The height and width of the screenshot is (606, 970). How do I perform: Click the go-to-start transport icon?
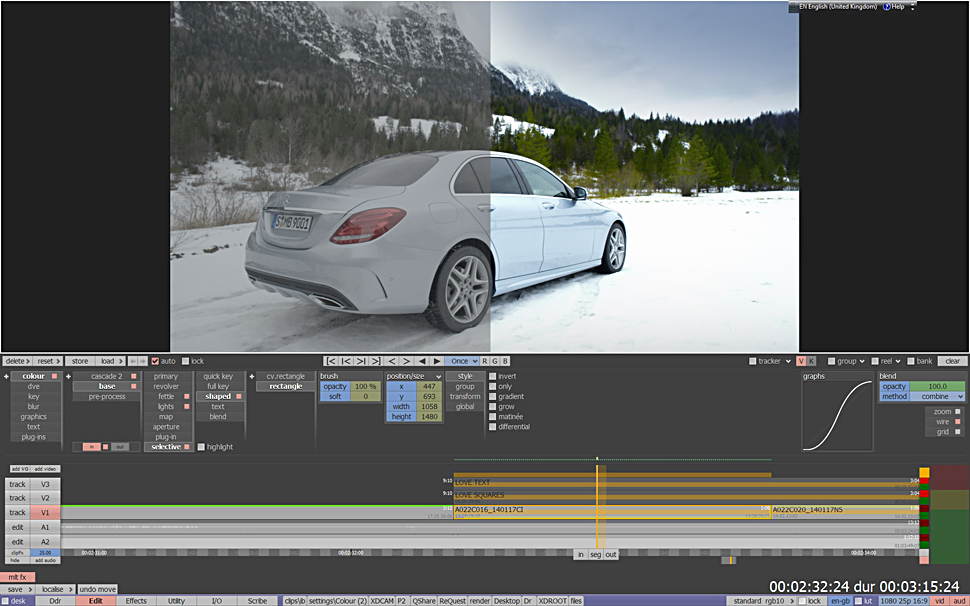[x=331, y=361]
